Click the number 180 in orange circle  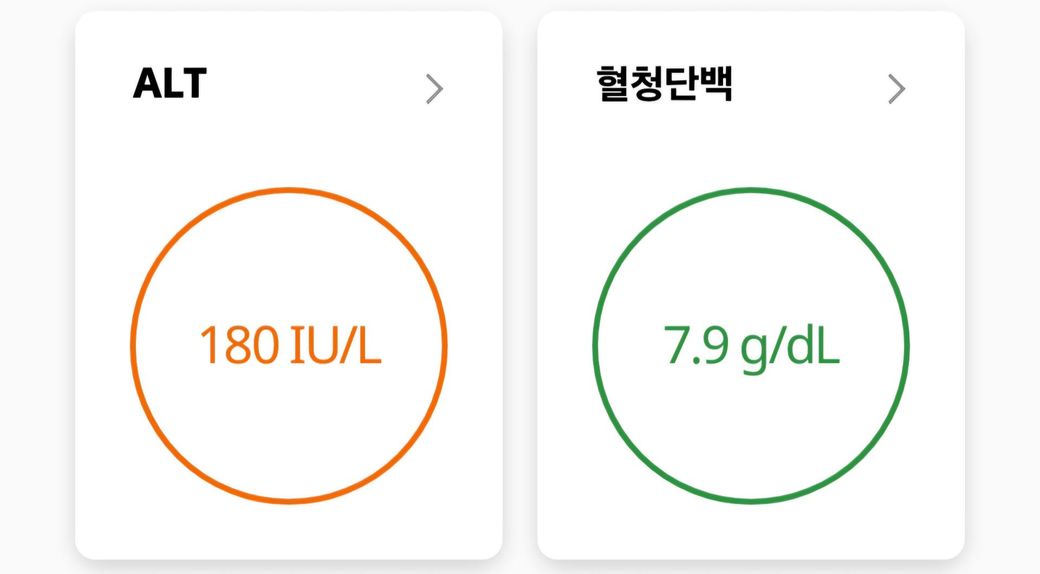239,345
